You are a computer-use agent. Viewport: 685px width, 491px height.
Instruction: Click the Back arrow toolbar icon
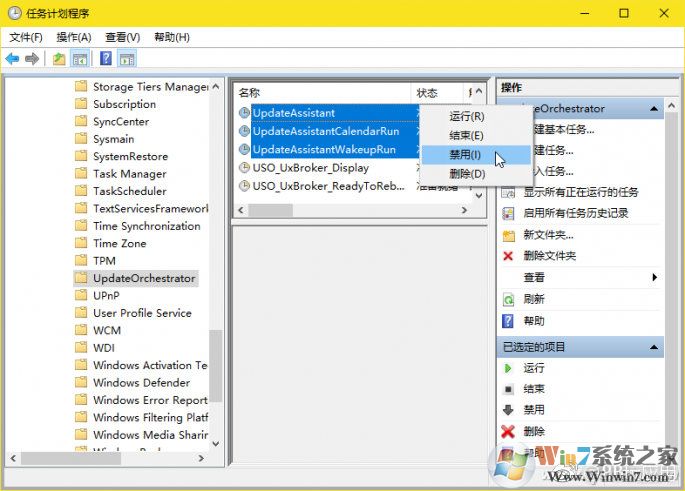(12, 59)
